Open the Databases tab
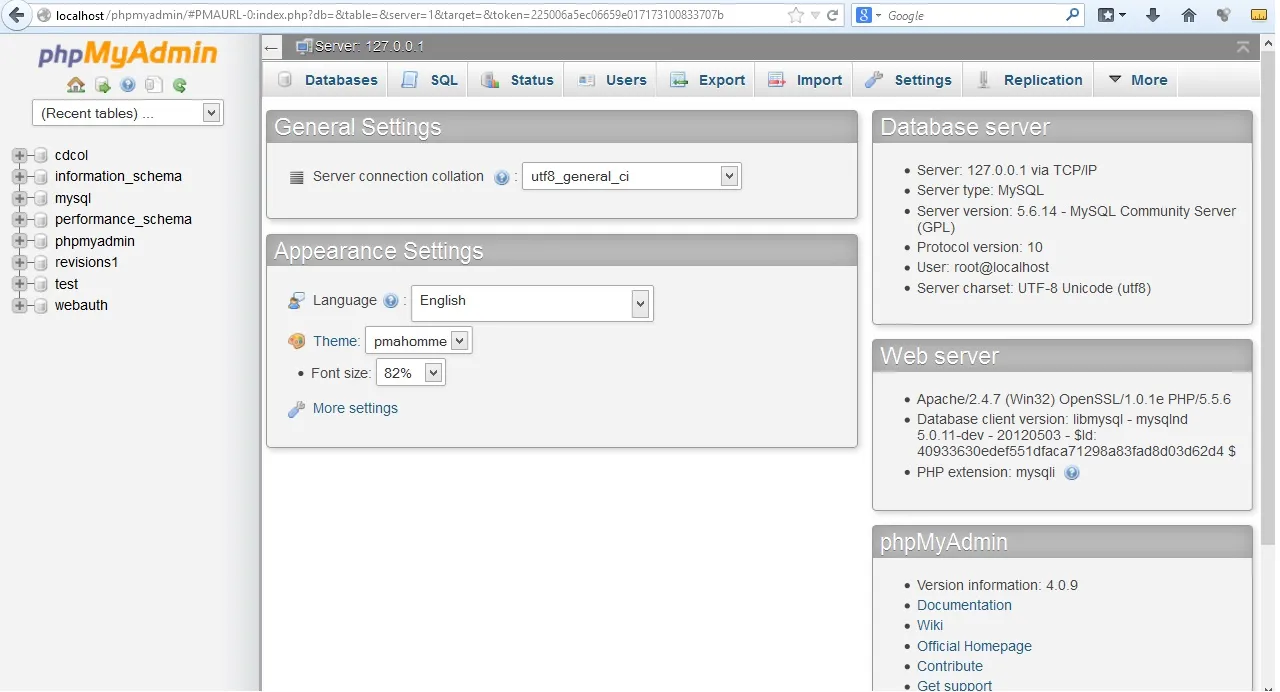 point(327,80)
